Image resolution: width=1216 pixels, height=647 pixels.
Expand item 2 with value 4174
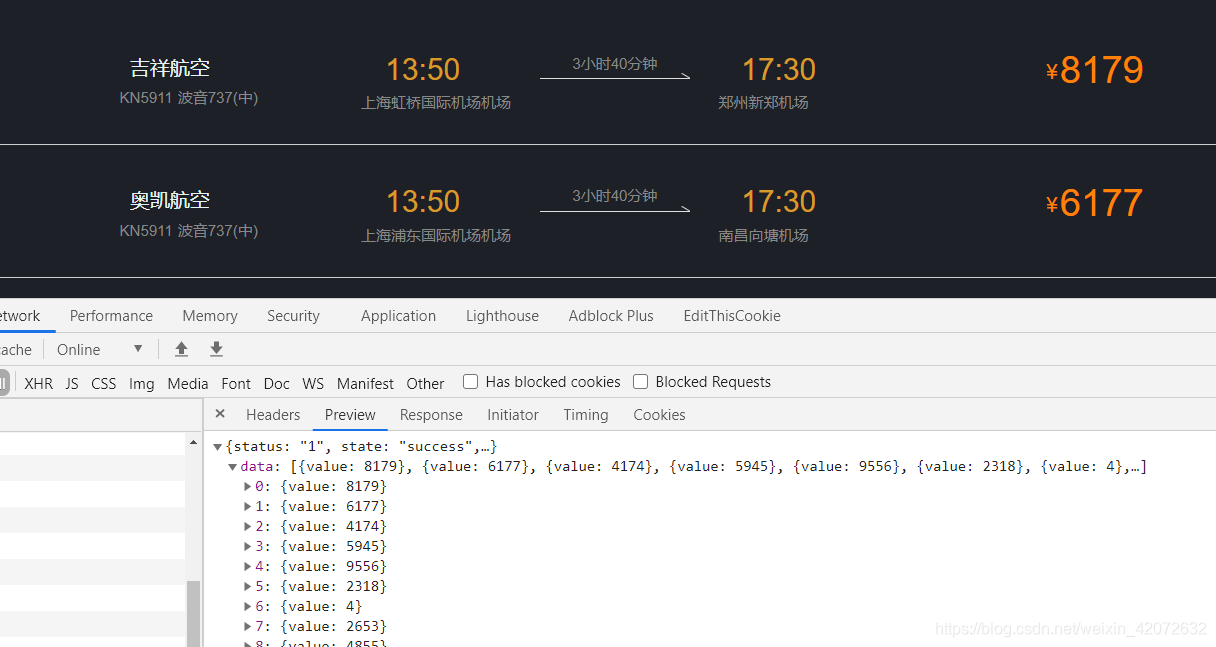click(x=248, y=527)
